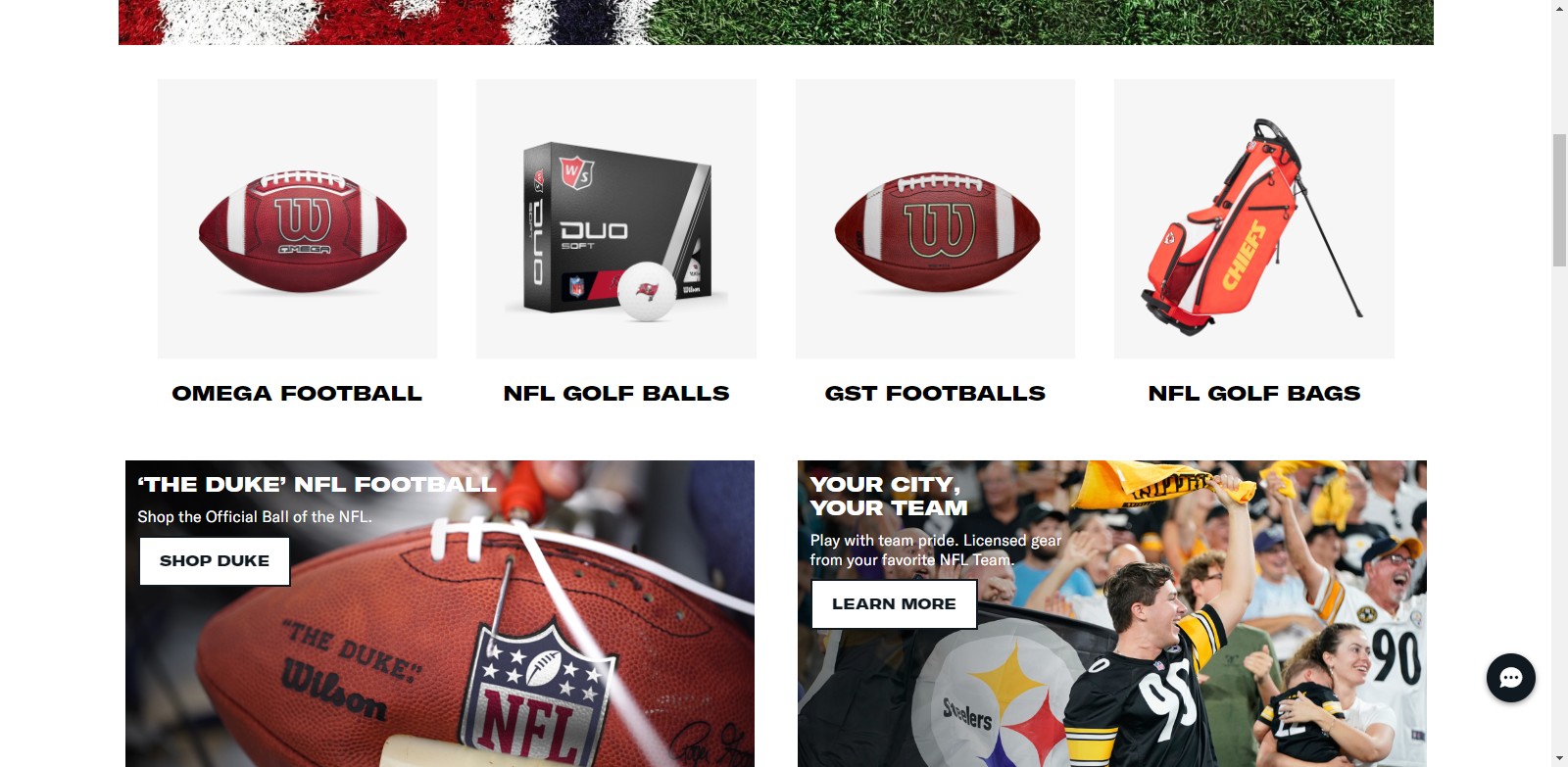Click the Chiefs golf bag image

click(x=1254, y=219)
